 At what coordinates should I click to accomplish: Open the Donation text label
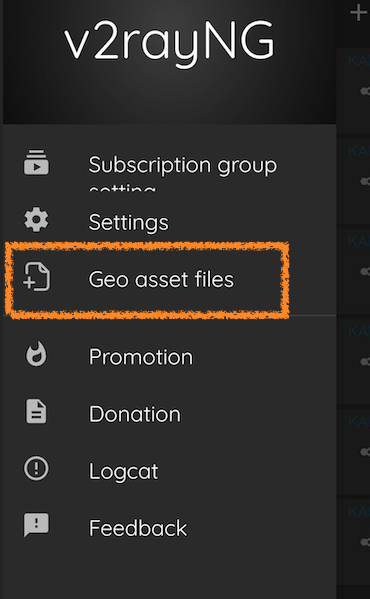(x=134, y=414)
